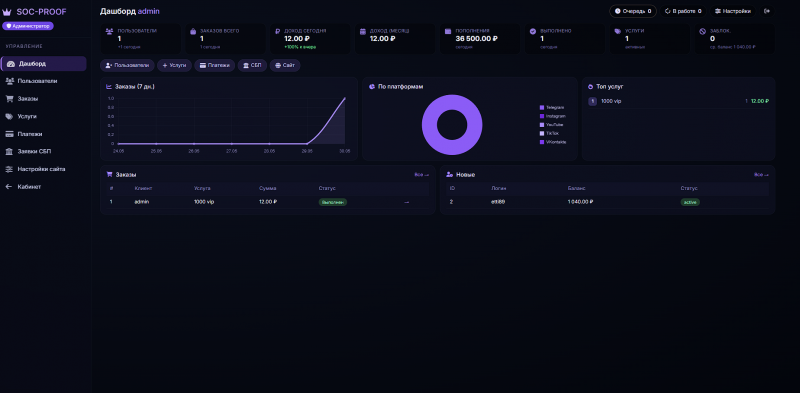Click the arrow in the admin order row
Screen dimensions: 800x393
tap(407, 202)
